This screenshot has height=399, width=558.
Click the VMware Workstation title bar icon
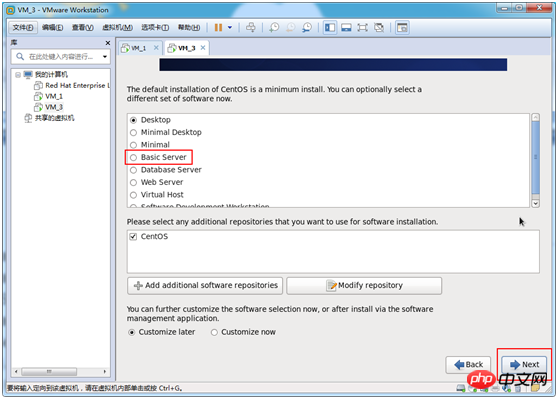[11, 10]
